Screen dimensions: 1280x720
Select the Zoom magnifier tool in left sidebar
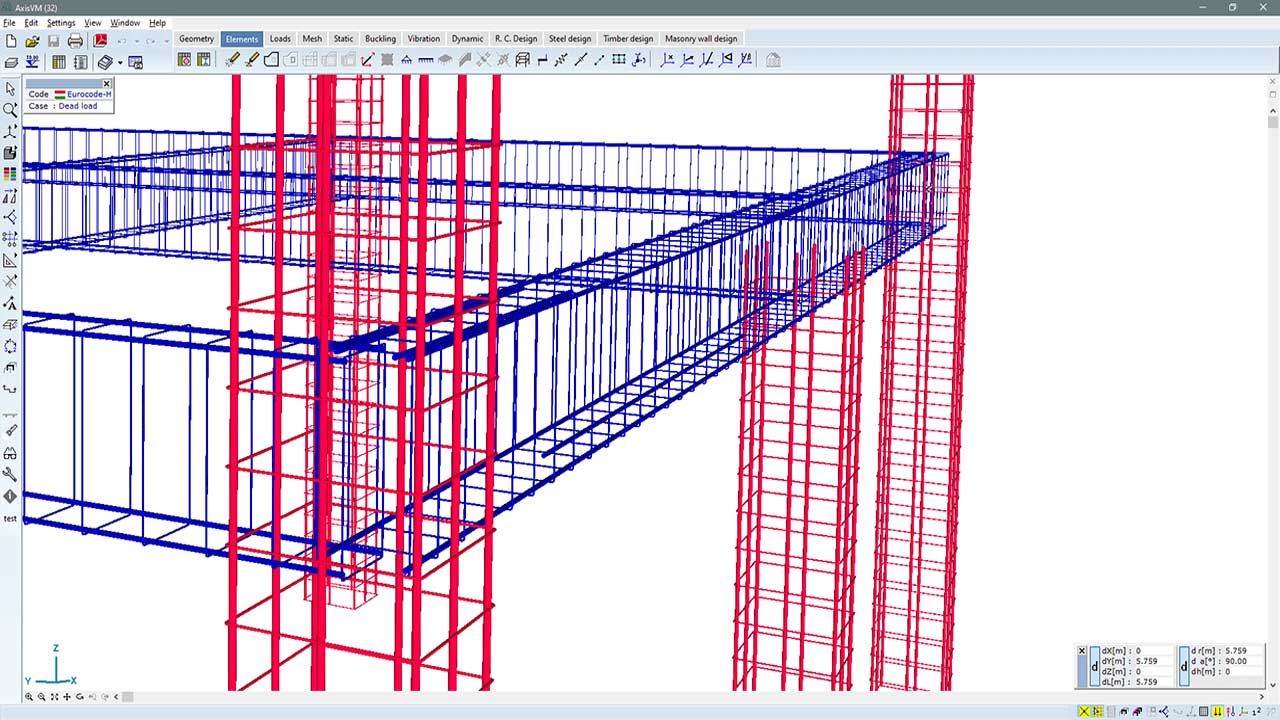coord(10,110)
